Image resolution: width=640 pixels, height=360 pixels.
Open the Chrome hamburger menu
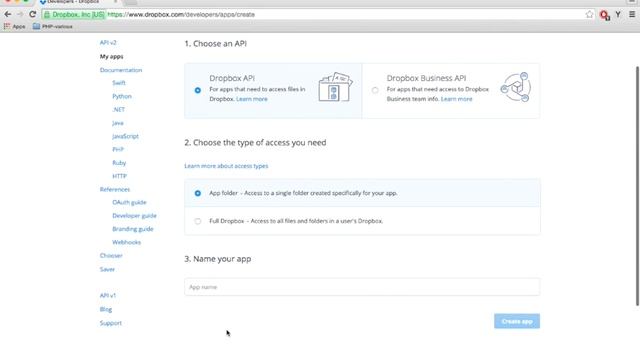coord(632,14)
